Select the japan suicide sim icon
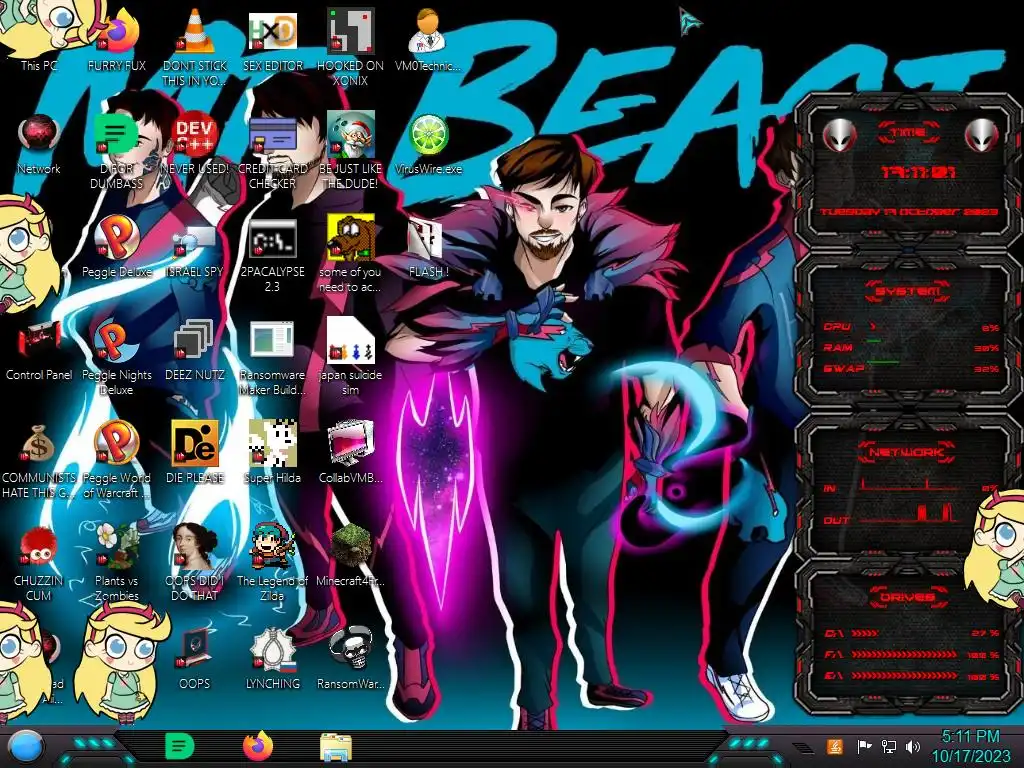1024x768 pixels. click(350, 358)
